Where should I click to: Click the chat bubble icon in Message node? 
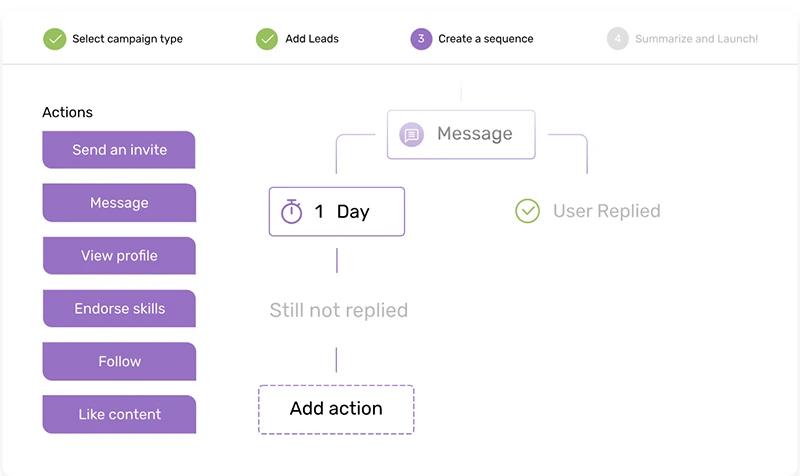(x=411, y=135)
